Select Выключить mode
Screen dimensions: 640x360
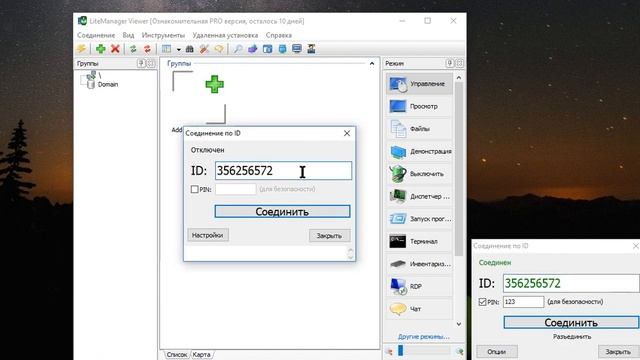tap(419, 174)
